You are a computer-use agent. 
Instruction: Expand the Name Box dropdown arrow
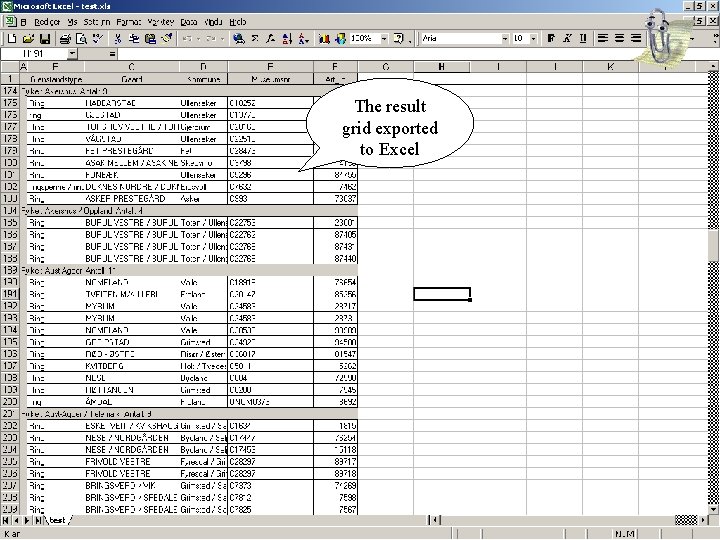72,54
